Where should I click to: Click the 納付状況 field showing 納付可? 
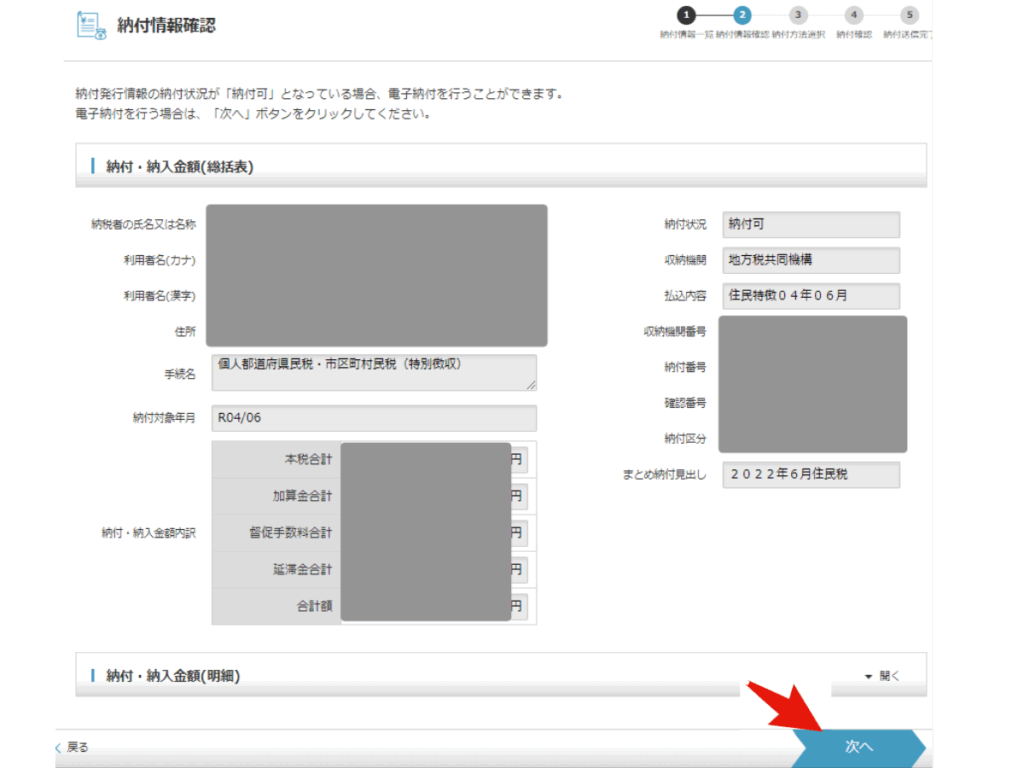[x=810, y=225]
